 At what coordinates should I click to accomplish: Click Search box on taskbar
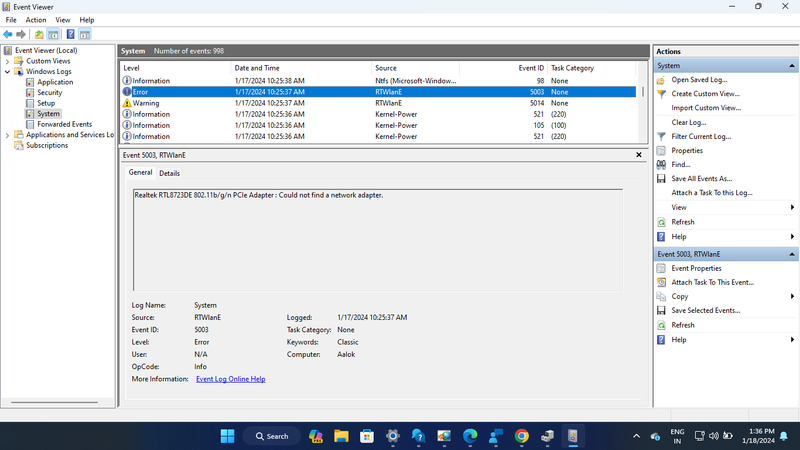(272, 436)
